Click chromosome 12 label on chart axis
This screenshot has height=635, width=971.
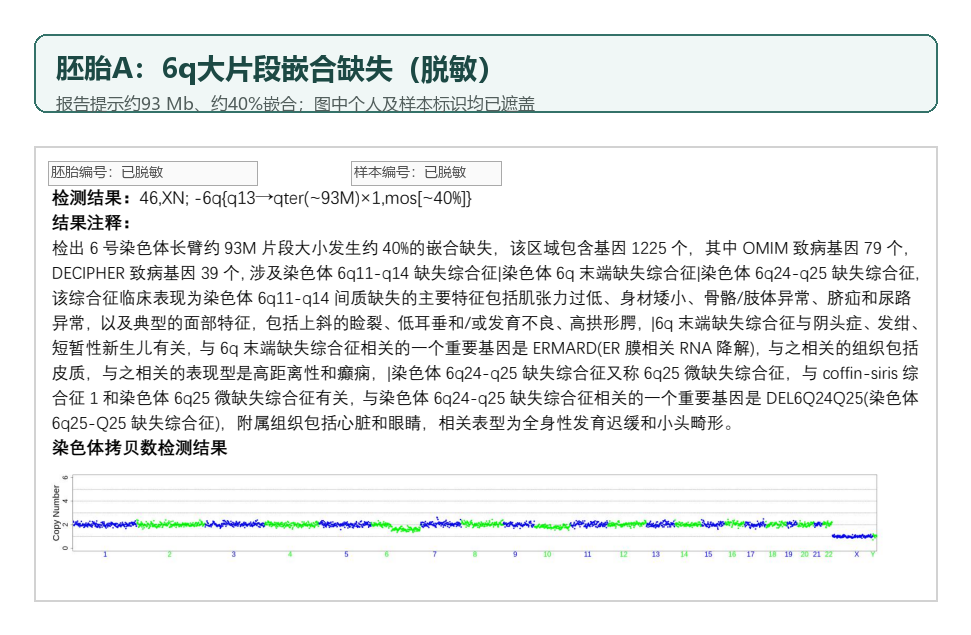[624, 554]
